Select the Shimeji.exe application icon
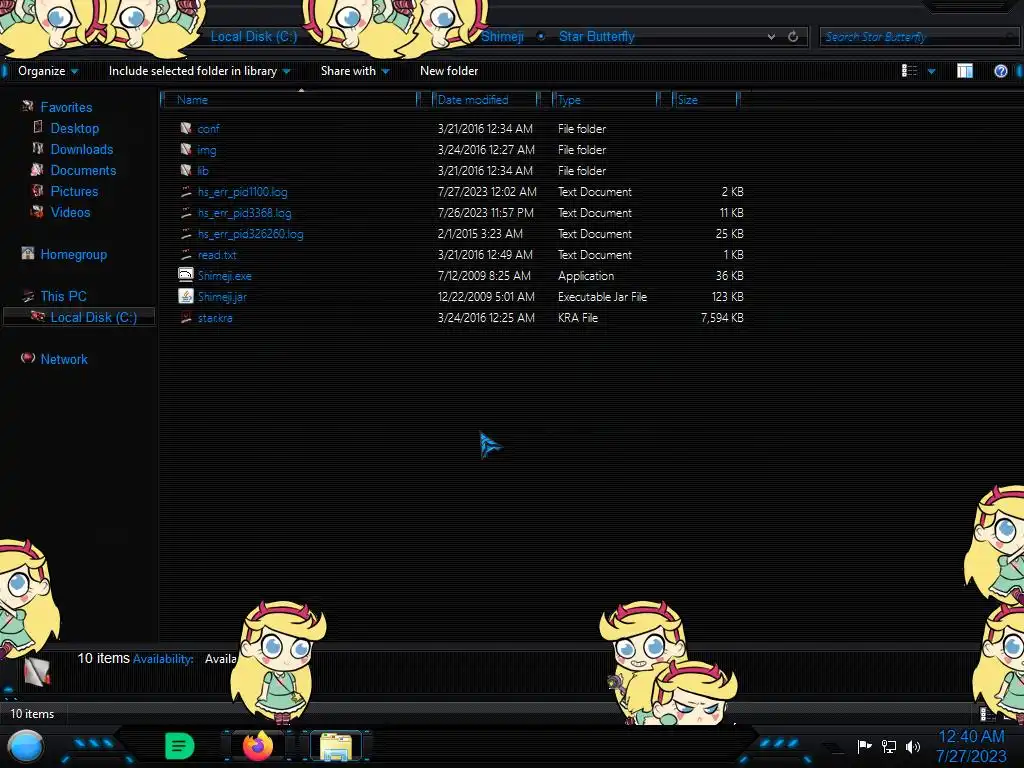1024x768 pixels. click(186, 275)
